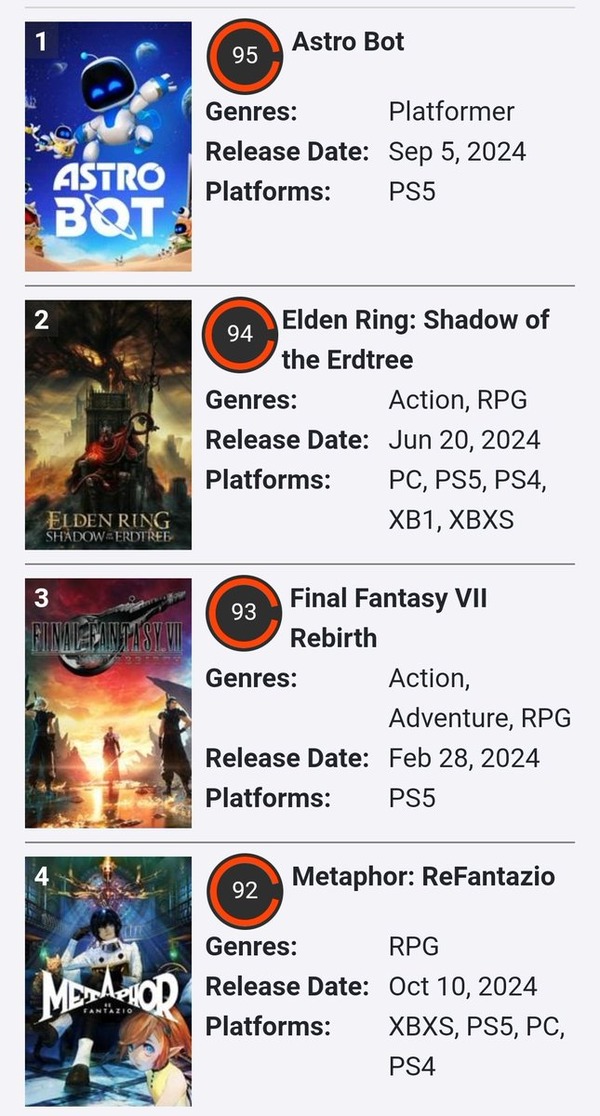The image size is (600, 1116).
Task: Open the Final Fantasy VII Rebirth cover image
Action: (x=108, y=703)
